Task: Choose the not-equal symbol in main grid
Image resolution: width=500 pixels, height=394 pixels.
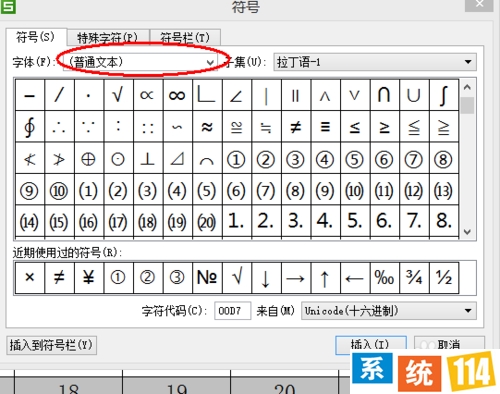Action: click(296, 127)
